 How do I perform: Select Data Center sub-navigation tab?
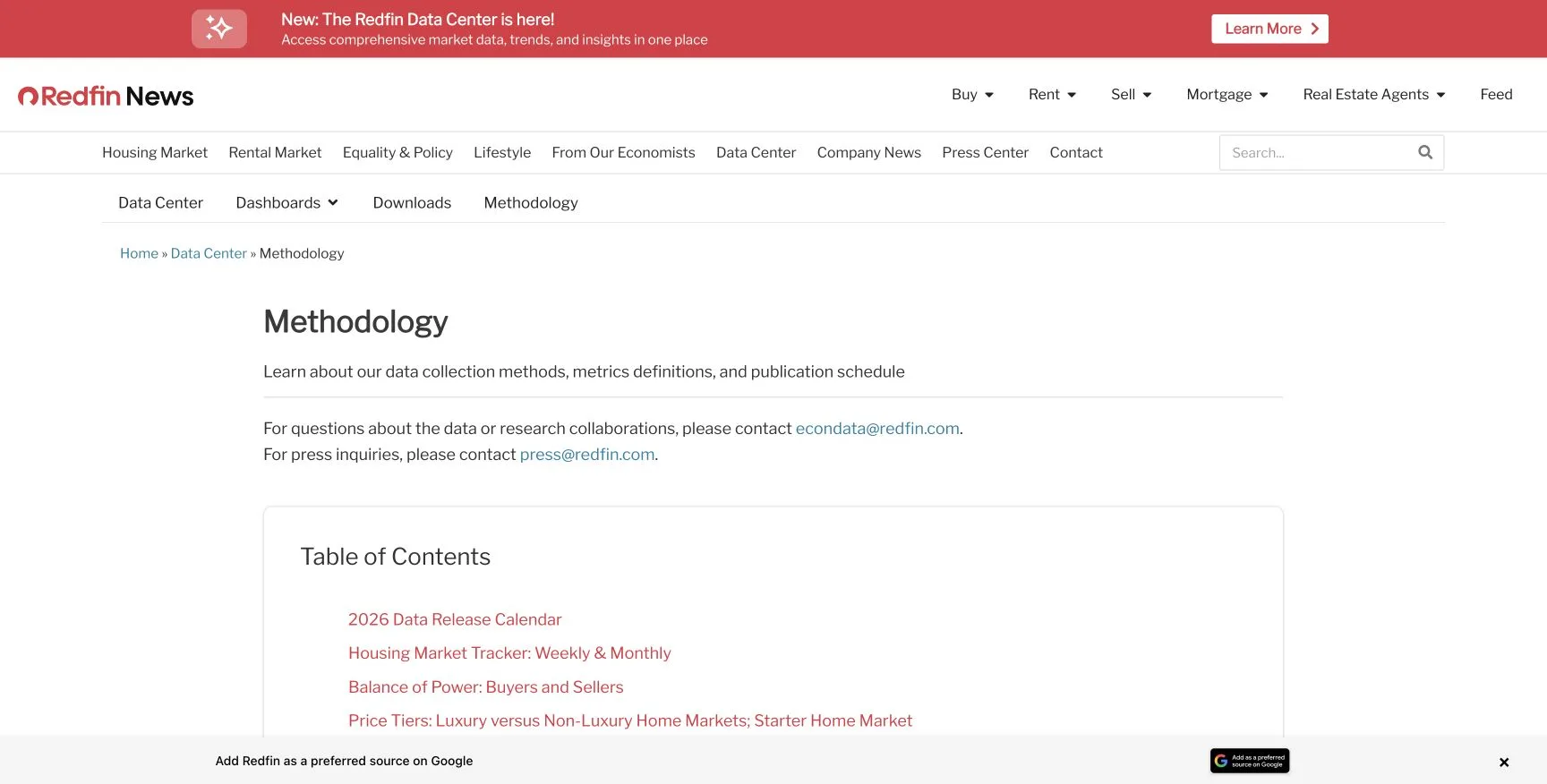[x=160, y=202]
